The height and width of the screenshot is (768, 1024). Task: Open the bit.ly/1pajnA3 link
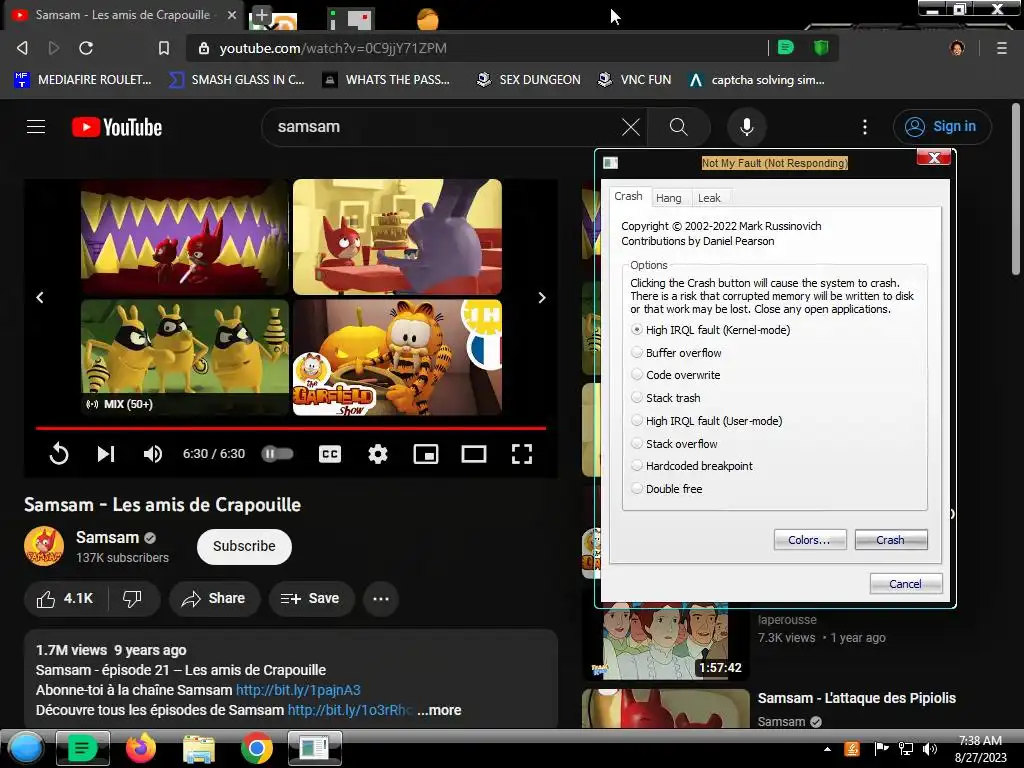[298, 690]
